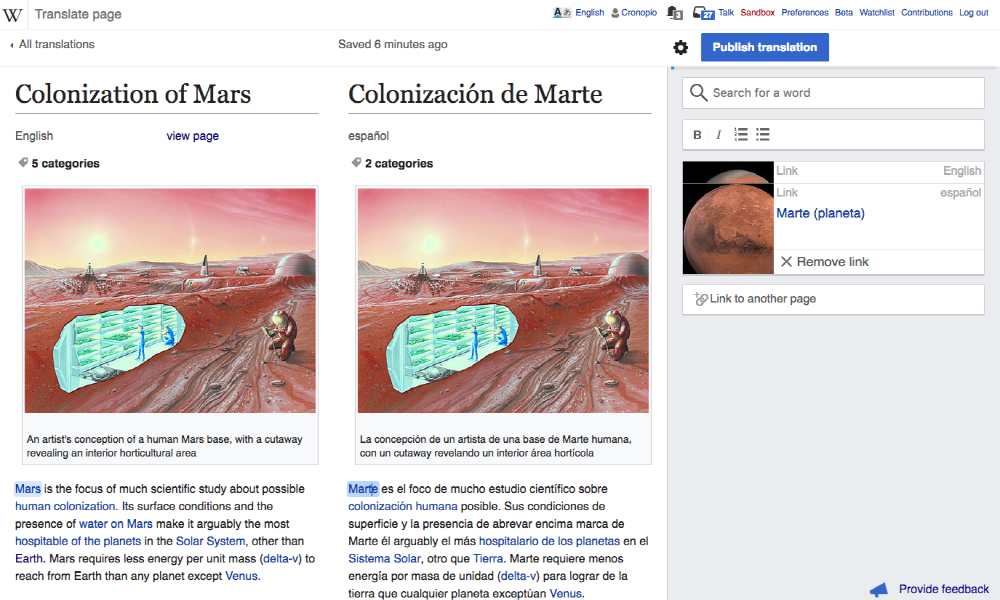Screen dimensions: 1000x600
Task: Click Publish translation button
Action: 764,48
